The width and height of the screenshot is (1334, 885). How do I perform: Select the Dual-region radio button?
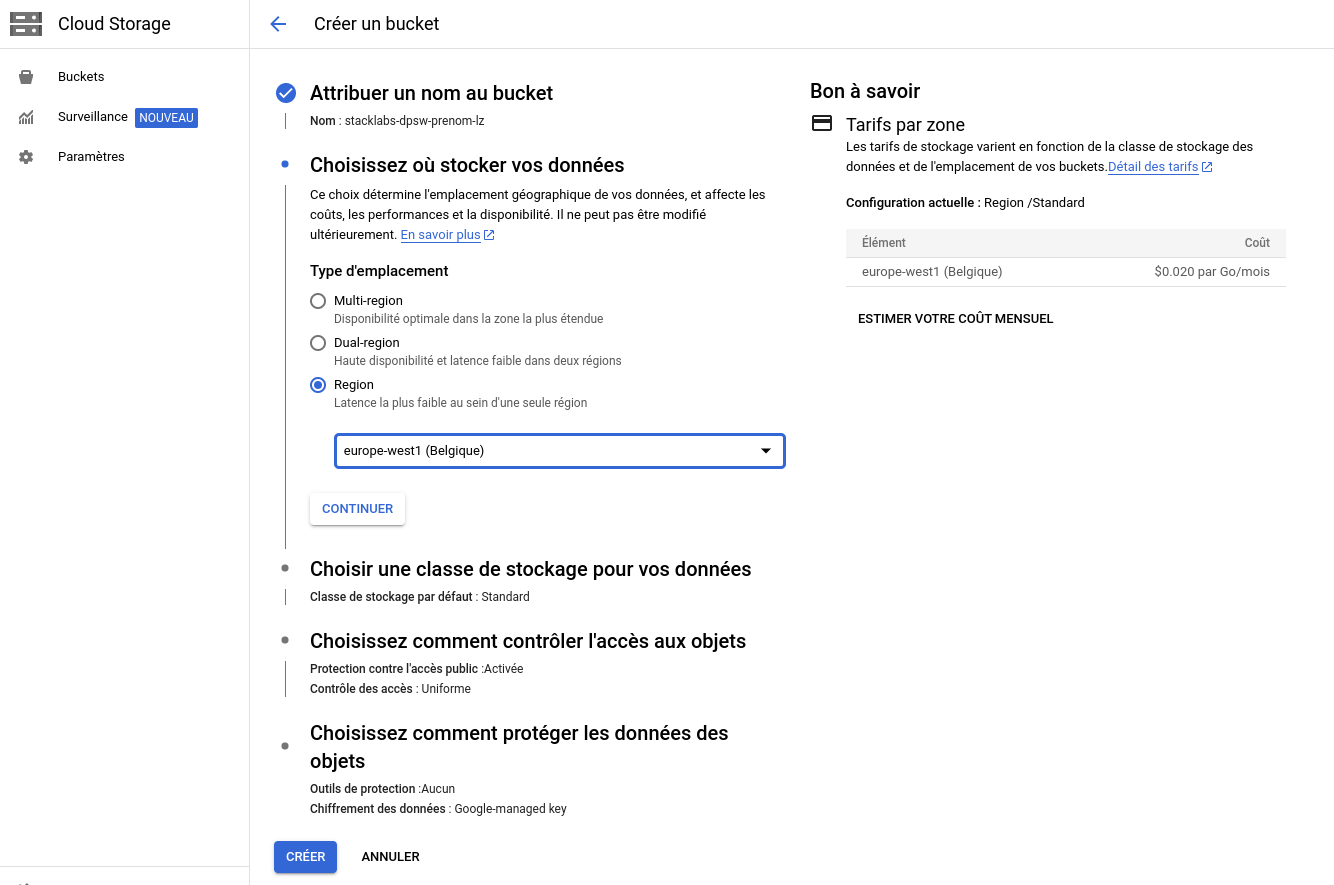click(318, 343)
